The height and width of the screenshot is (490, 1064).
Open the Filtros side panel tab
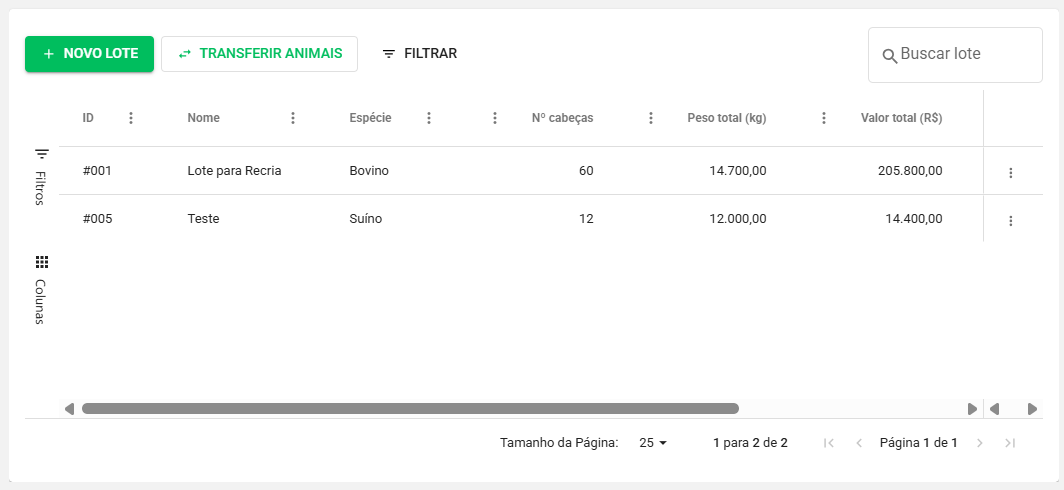(41, 177)
